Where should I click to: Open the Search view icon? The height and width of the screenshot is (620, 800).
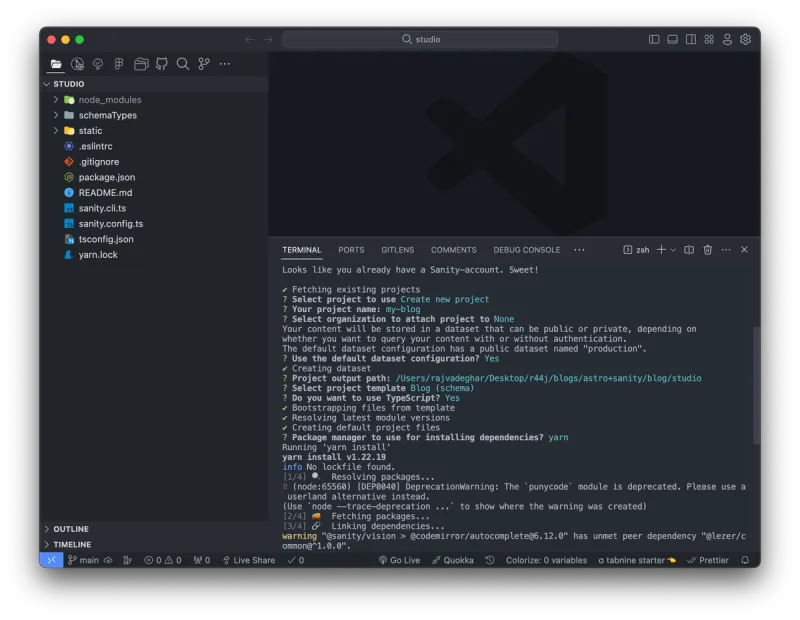click(183, 64)
